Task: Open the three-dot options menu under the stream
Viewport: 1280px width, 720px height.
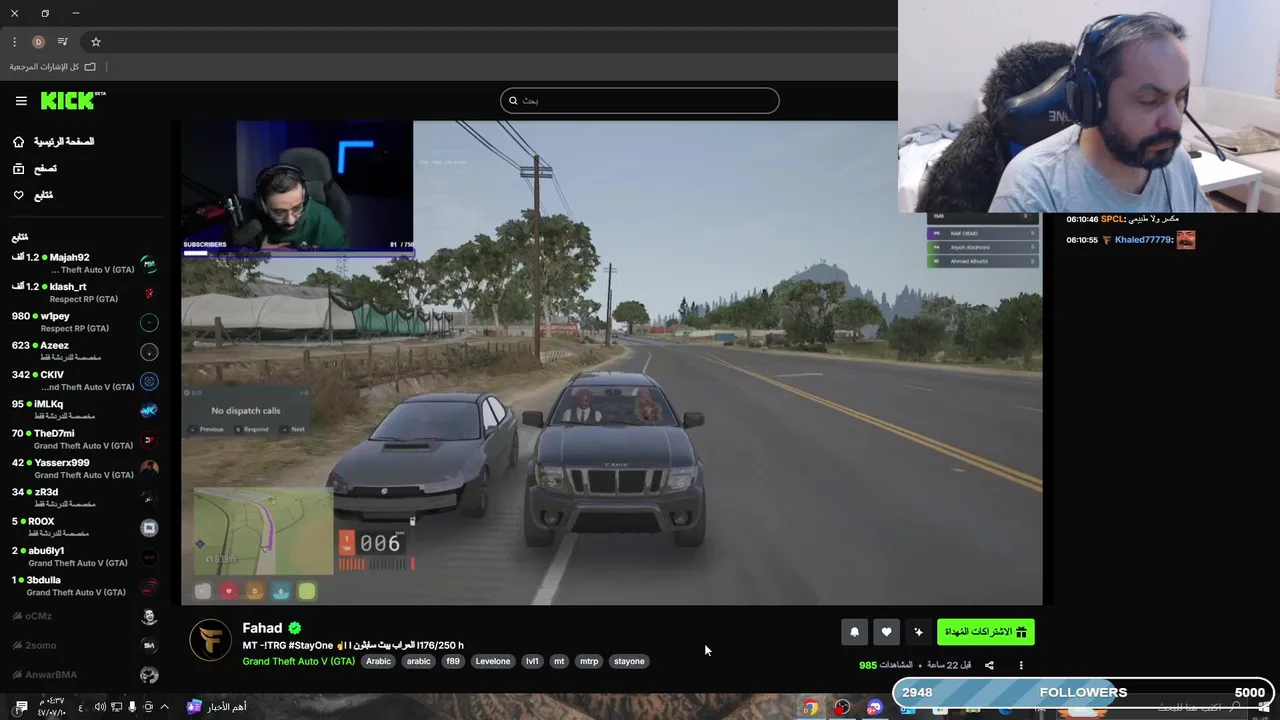Action: (1021, 665)
